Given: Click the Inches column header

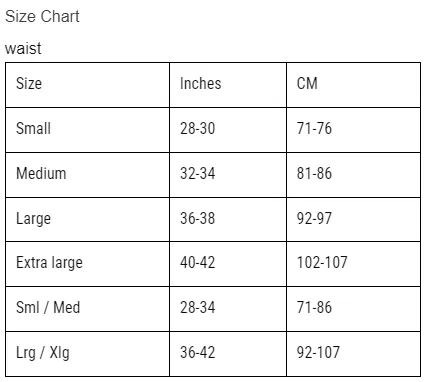Looking at the screenshot, I should click(228, 85).
